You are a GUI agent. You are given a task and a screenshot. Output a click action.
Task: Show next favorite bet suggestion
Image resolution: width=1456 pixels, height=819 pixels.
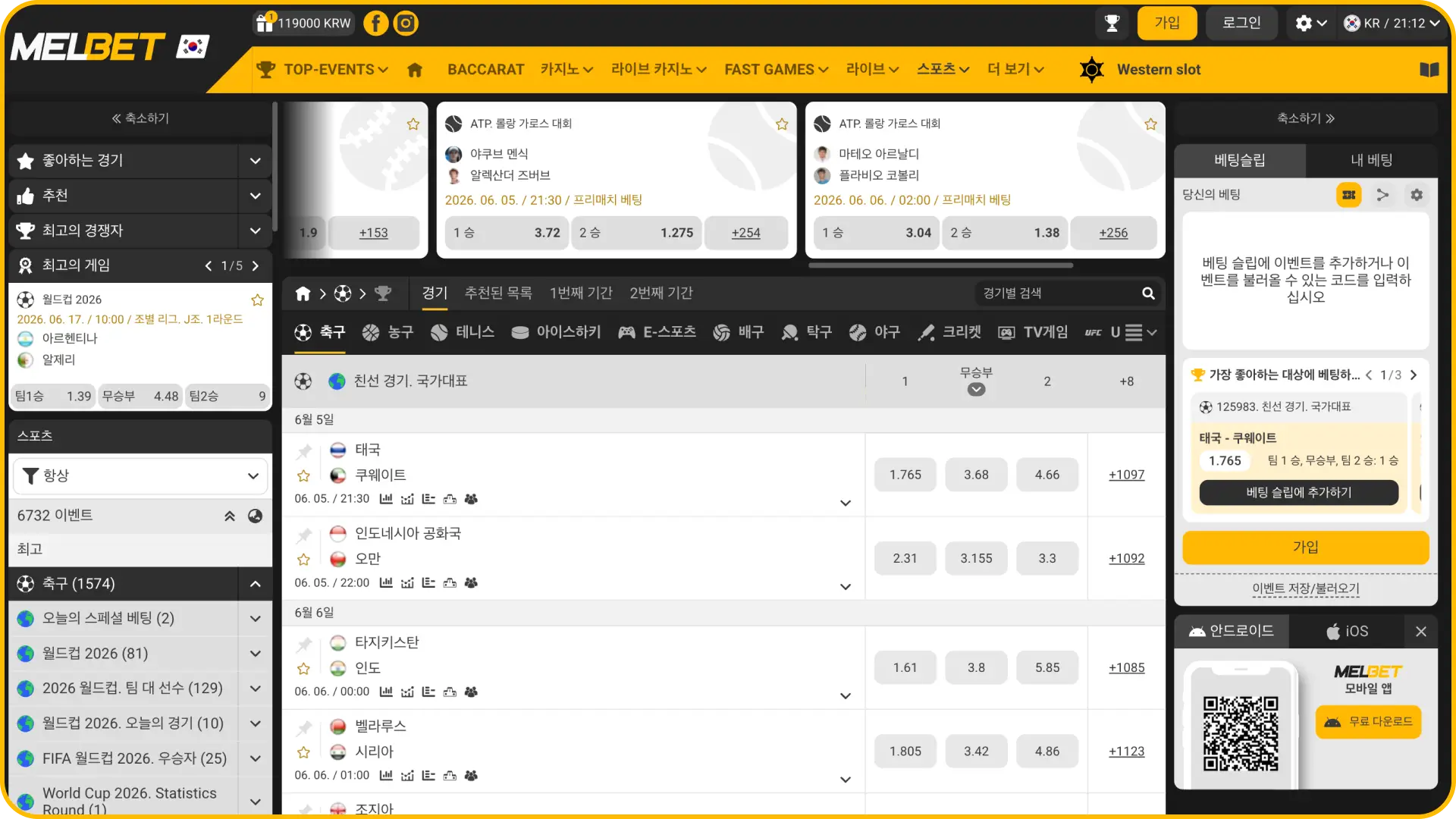pyautogui.click(x=1414, y=375)
